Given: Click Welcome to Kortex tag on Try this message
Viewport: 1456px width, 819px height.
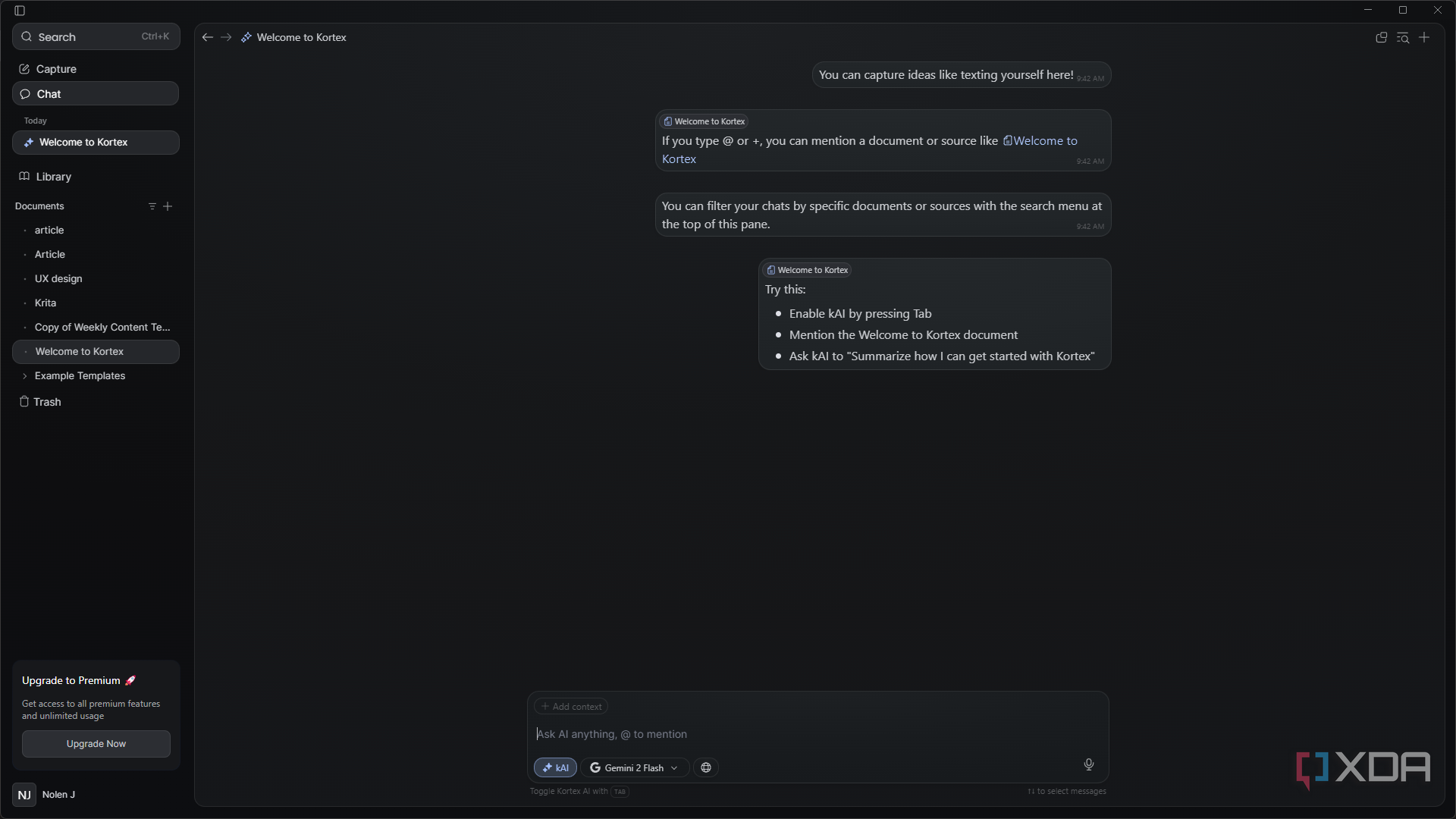Looking at the screenshot, I should 808,270.
